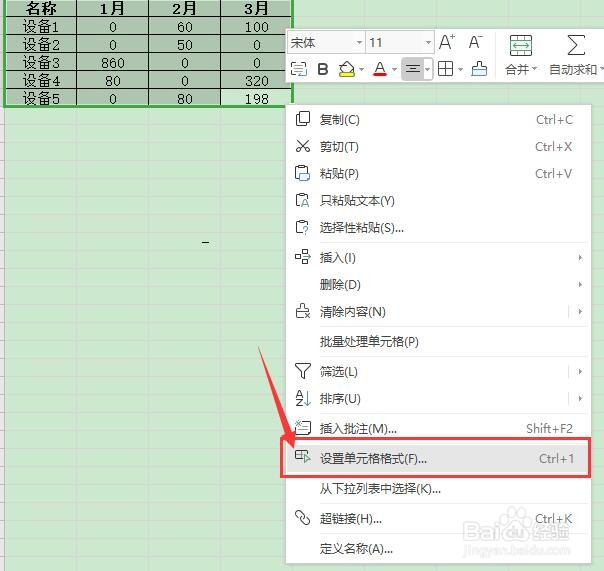Open font color dropdown arrow
This screenshot has width=604, height=571.
(x=394, y=70)
